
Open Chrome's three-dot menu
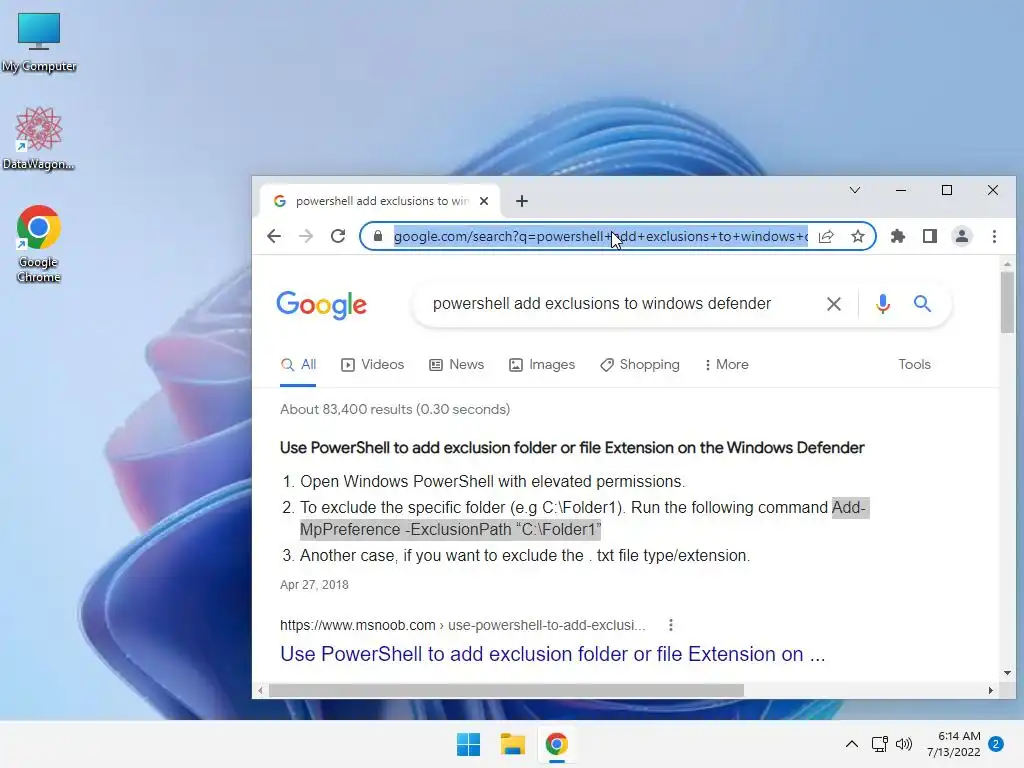(994, 236)
